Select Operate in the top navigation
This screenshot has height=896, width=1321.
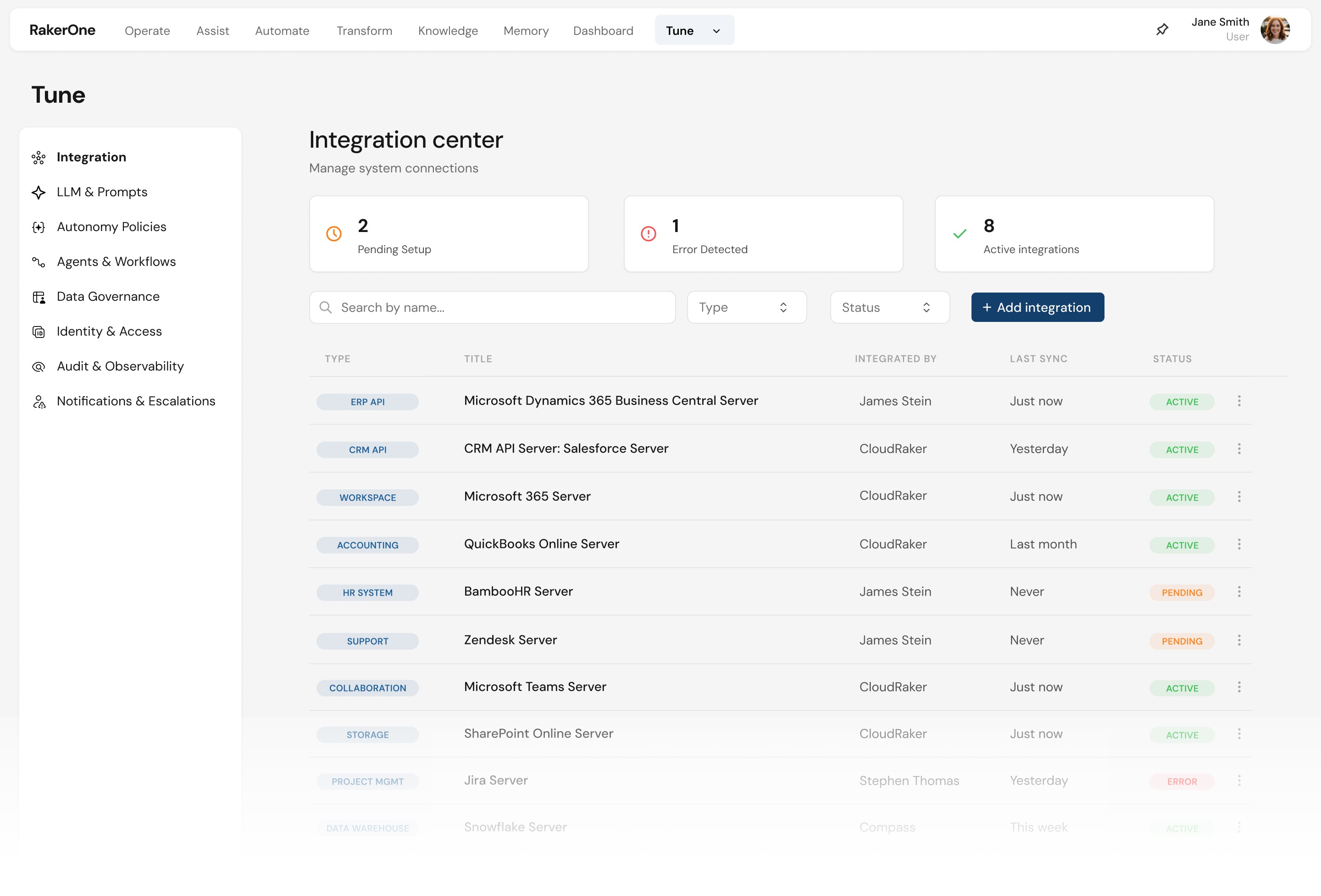tap(147, 31)
